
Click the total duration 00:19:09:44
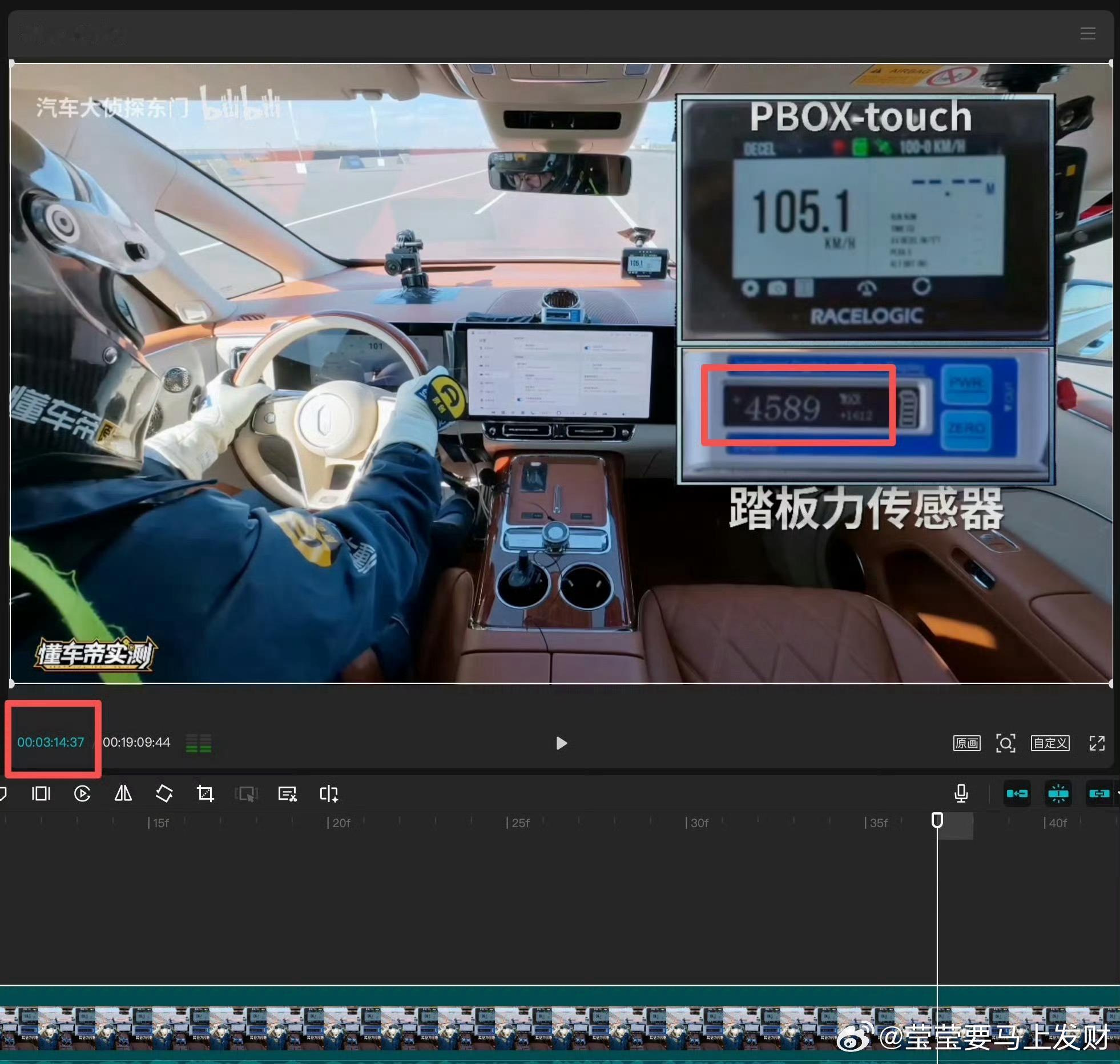pyautogui.click(x=136, y=742)
